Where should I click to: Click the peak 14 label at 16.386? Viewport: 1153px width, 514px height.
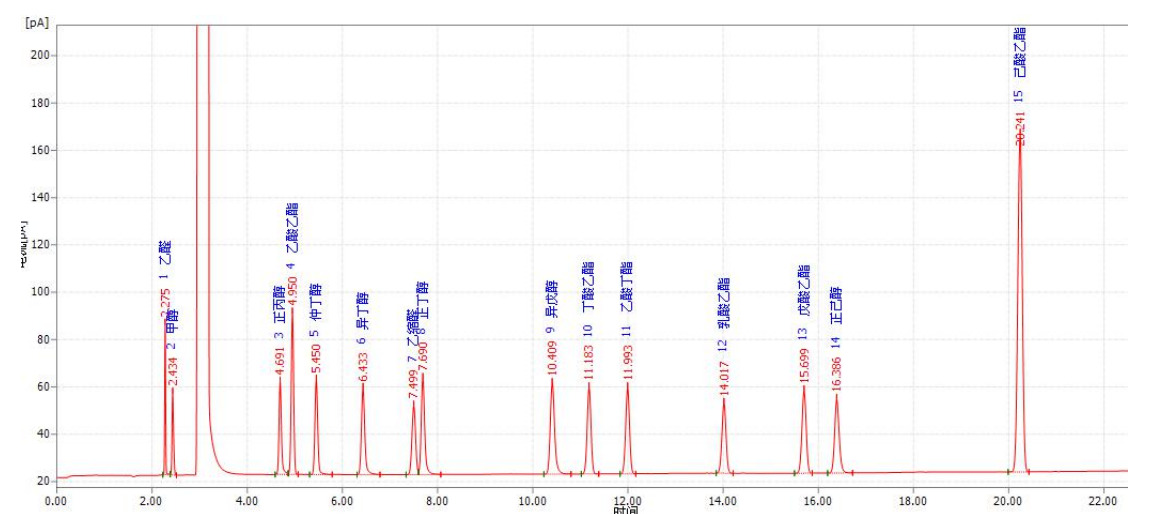(837, 377)
